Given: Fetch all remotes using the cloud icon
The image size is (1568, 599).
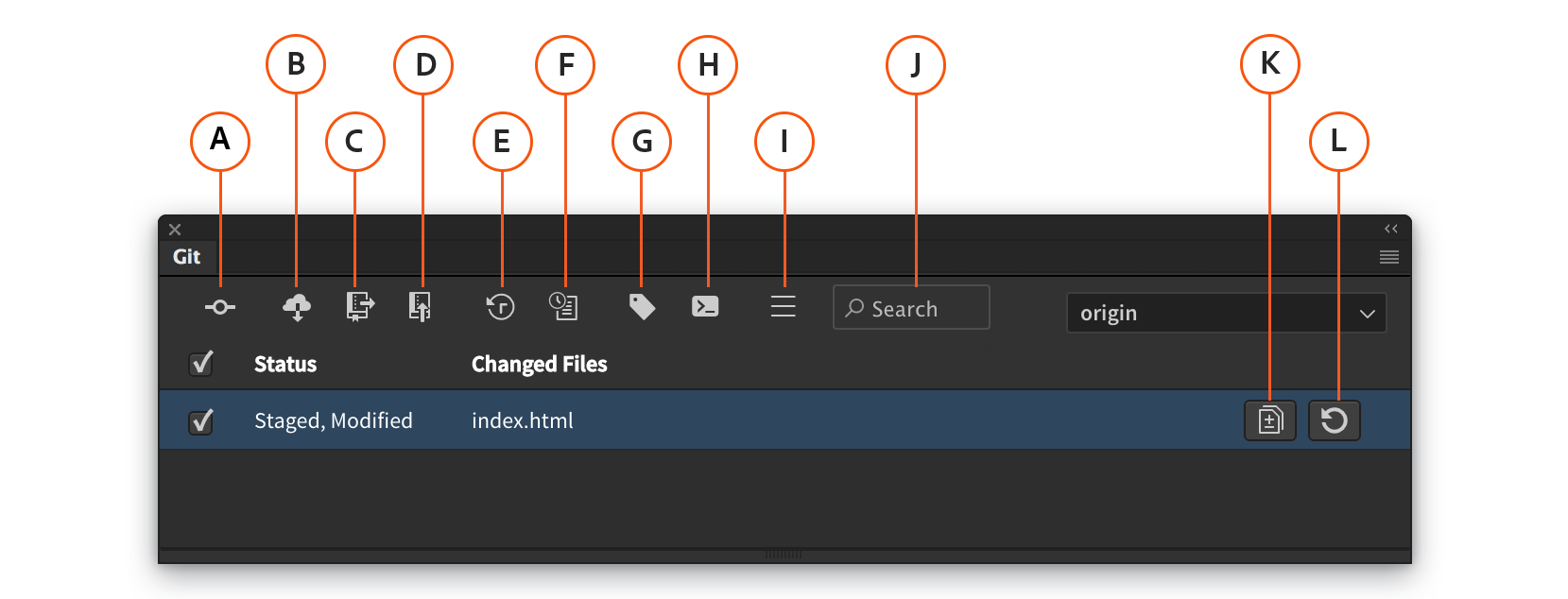Looking at the screenshot, I should 297,307.
